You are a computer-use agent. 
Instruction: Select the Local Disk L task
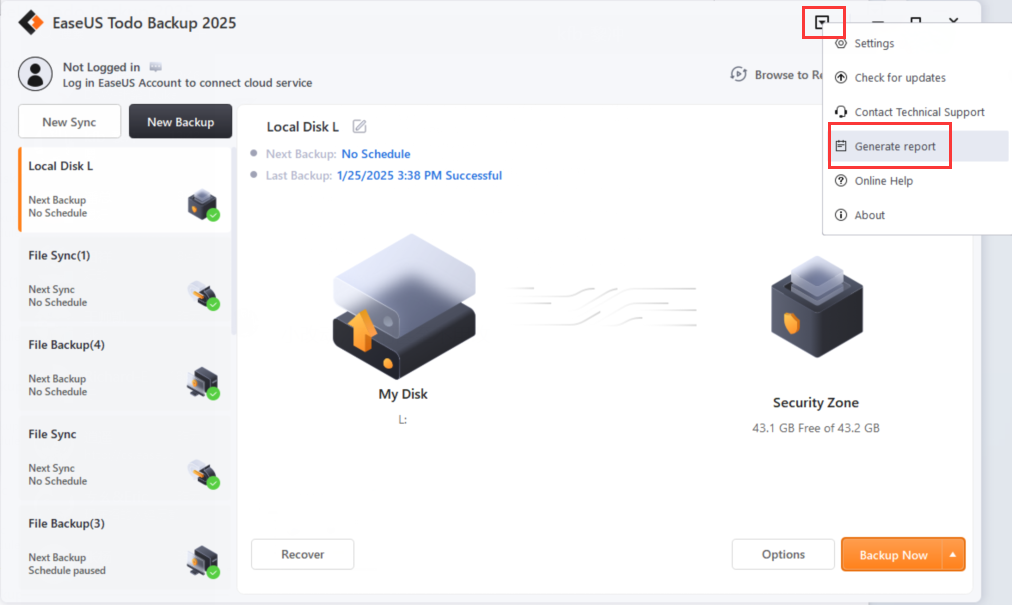point(125,190)
